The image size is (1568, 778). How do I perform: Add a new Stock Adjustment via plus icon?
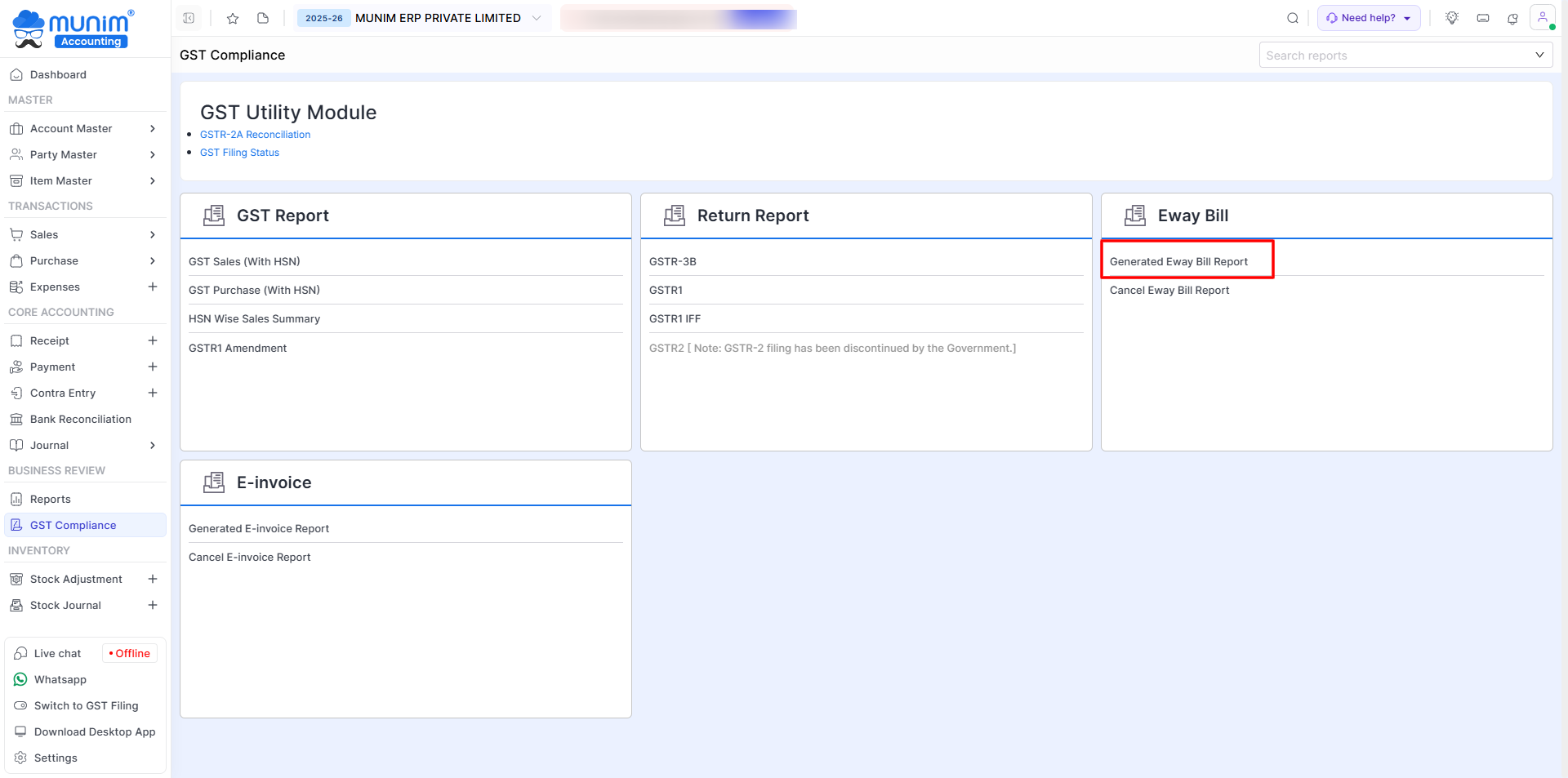[x=152, y=579]
